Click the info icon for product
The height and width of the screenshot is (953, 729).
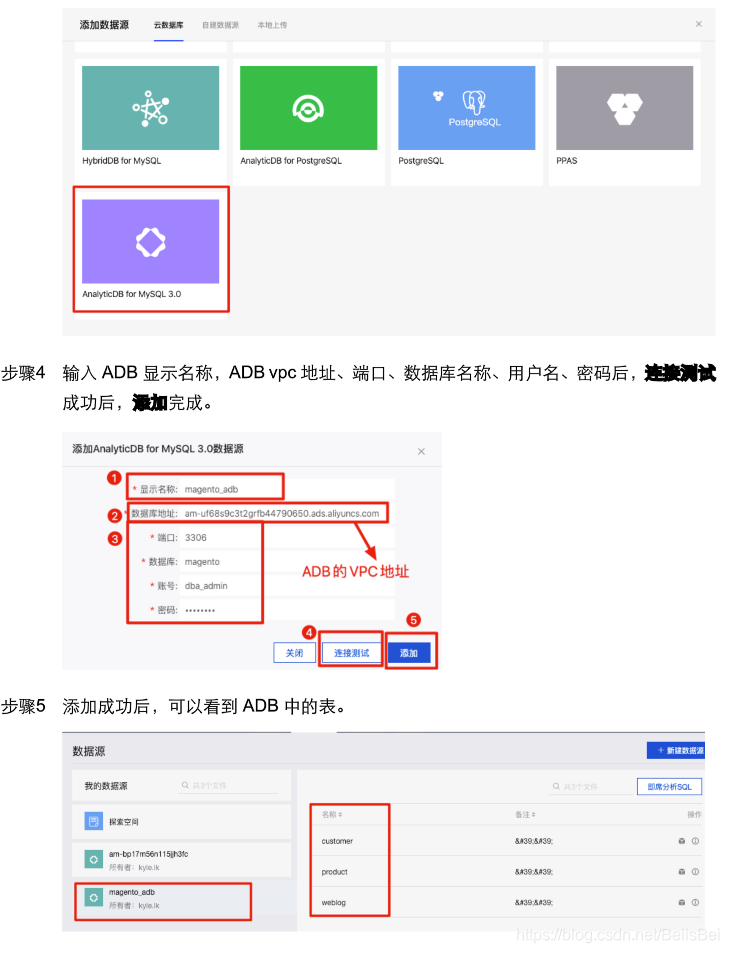[x=695, y=872]
